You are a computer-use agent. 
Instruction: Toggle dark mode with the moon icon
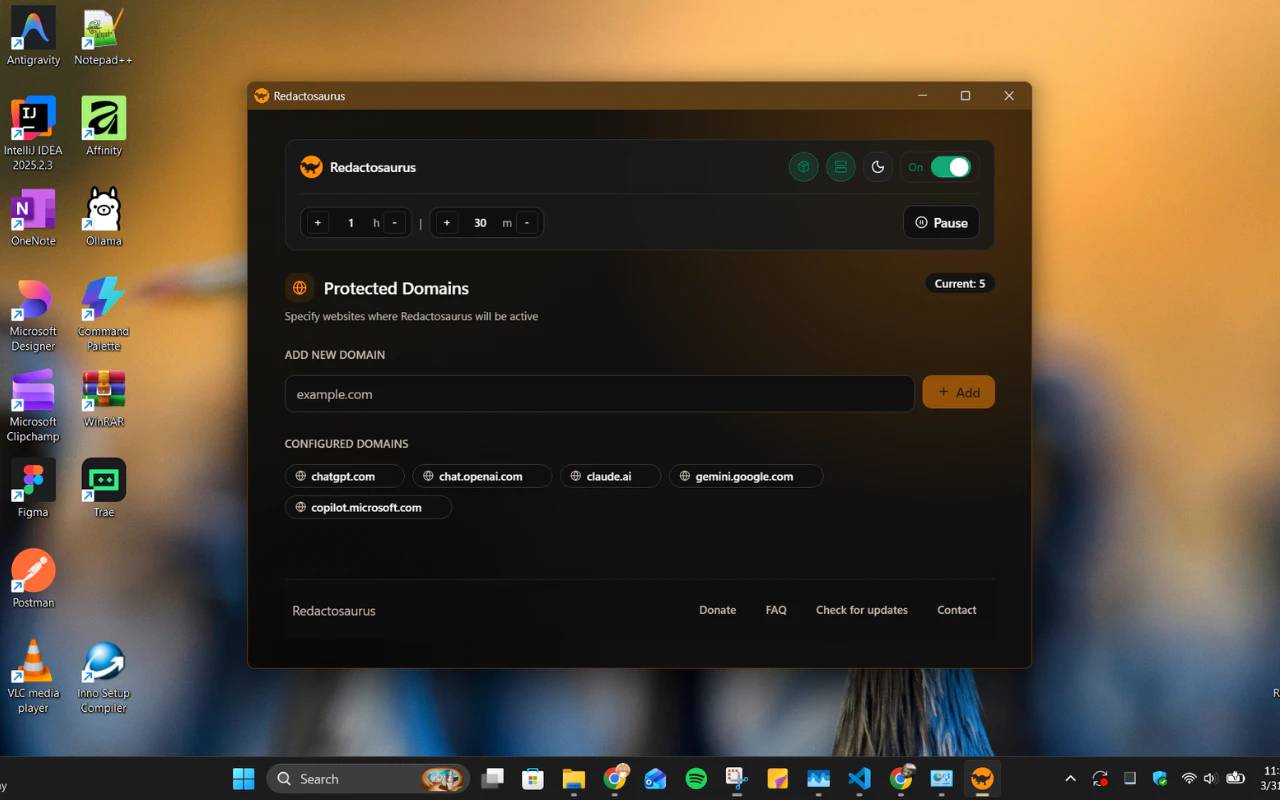click(877, 167)
